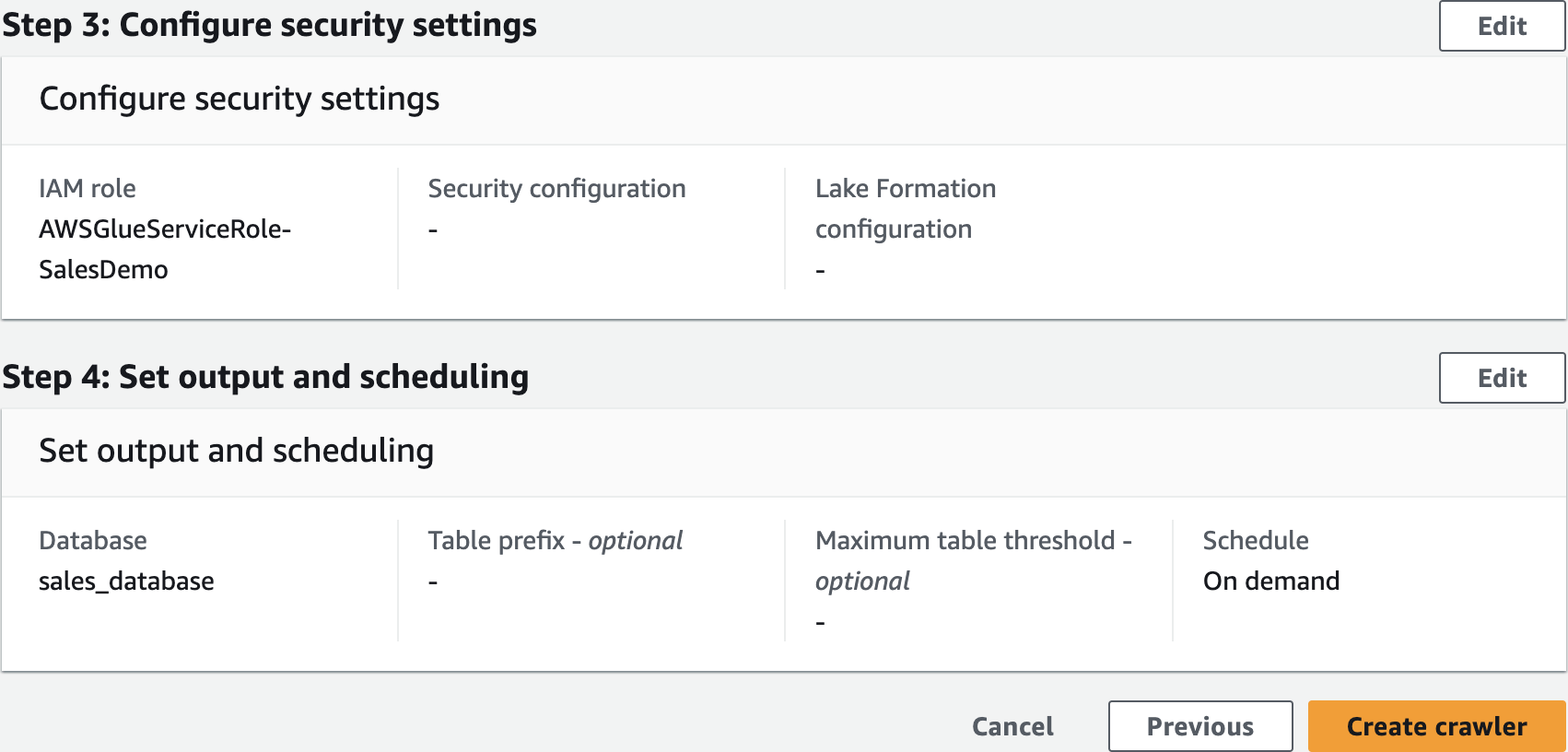Select the sales_database value text

click(x=126, y=582)
